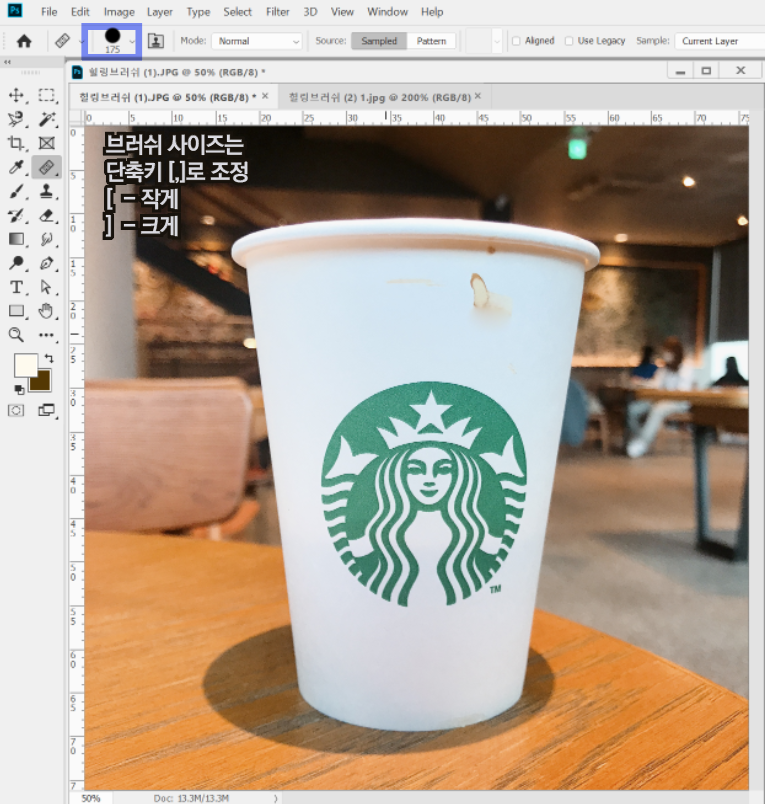Select the Hand tool
The height and width of the screenshot is (804, 765).
(x=47, y=311)
